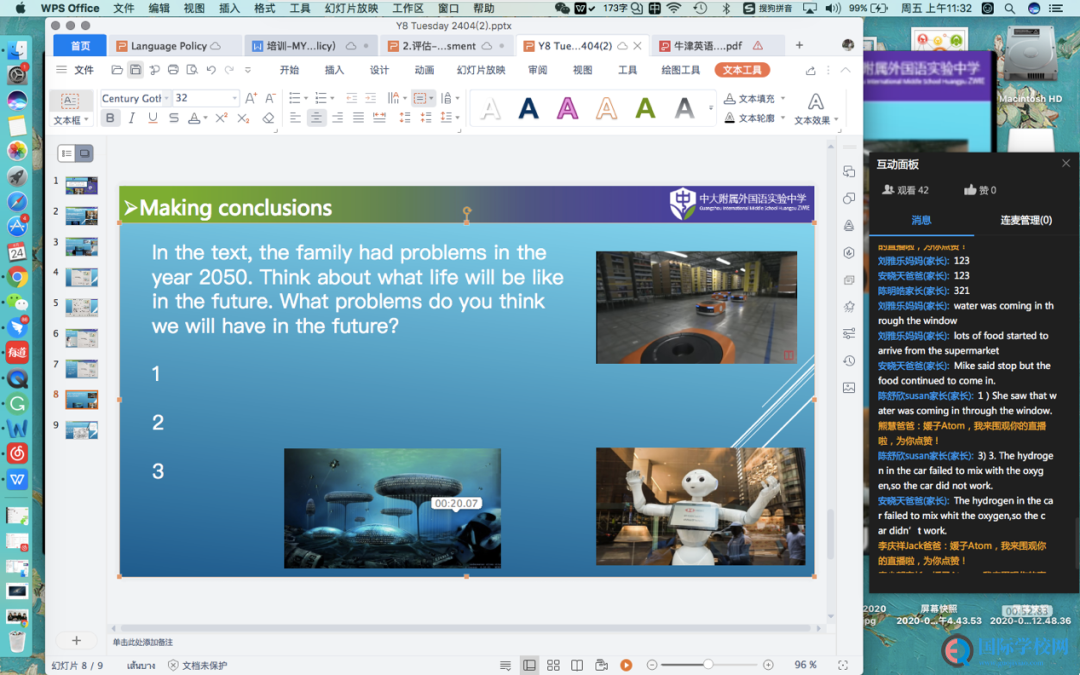This screenshot has height=675, width=1080.
Task: Open the picture icon in right sidebar
Action: coord(849,388)
